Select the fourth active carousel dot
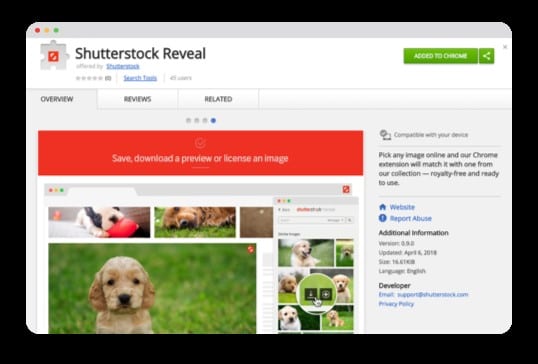This screenshot has width=538, height=364. coord(213,120)
